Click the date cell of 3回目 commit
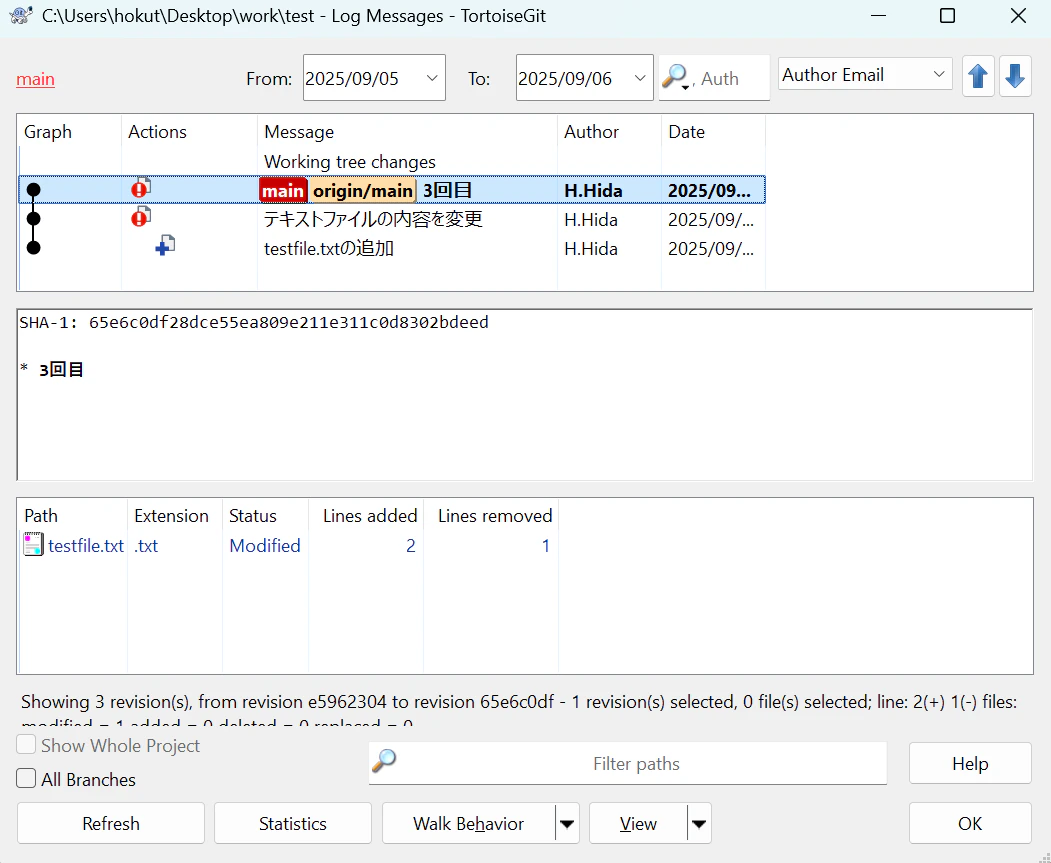The width and height of the screenshot is (1051, 863). coord(709,191)
